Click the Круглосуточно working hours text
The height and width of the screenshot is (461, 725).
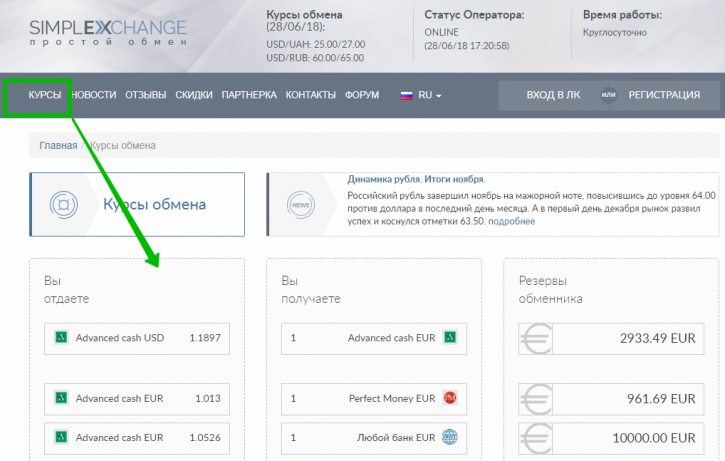[x=614, y=32]
